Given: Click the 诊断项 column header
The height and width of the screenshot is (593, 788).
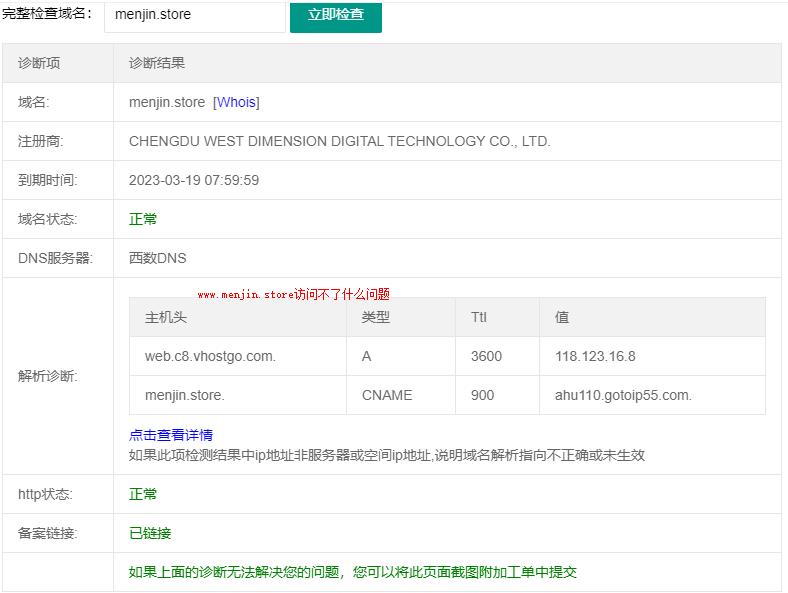Looking at the screenshot, I should click(39, 63).
